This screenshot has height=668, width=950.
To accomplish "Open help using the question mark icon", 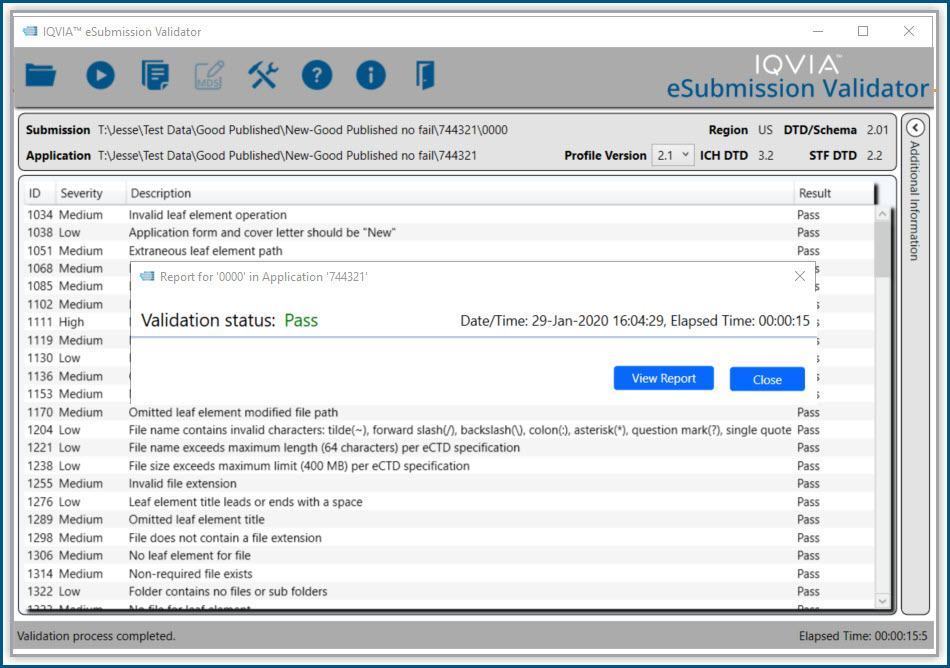I will 317,75.
